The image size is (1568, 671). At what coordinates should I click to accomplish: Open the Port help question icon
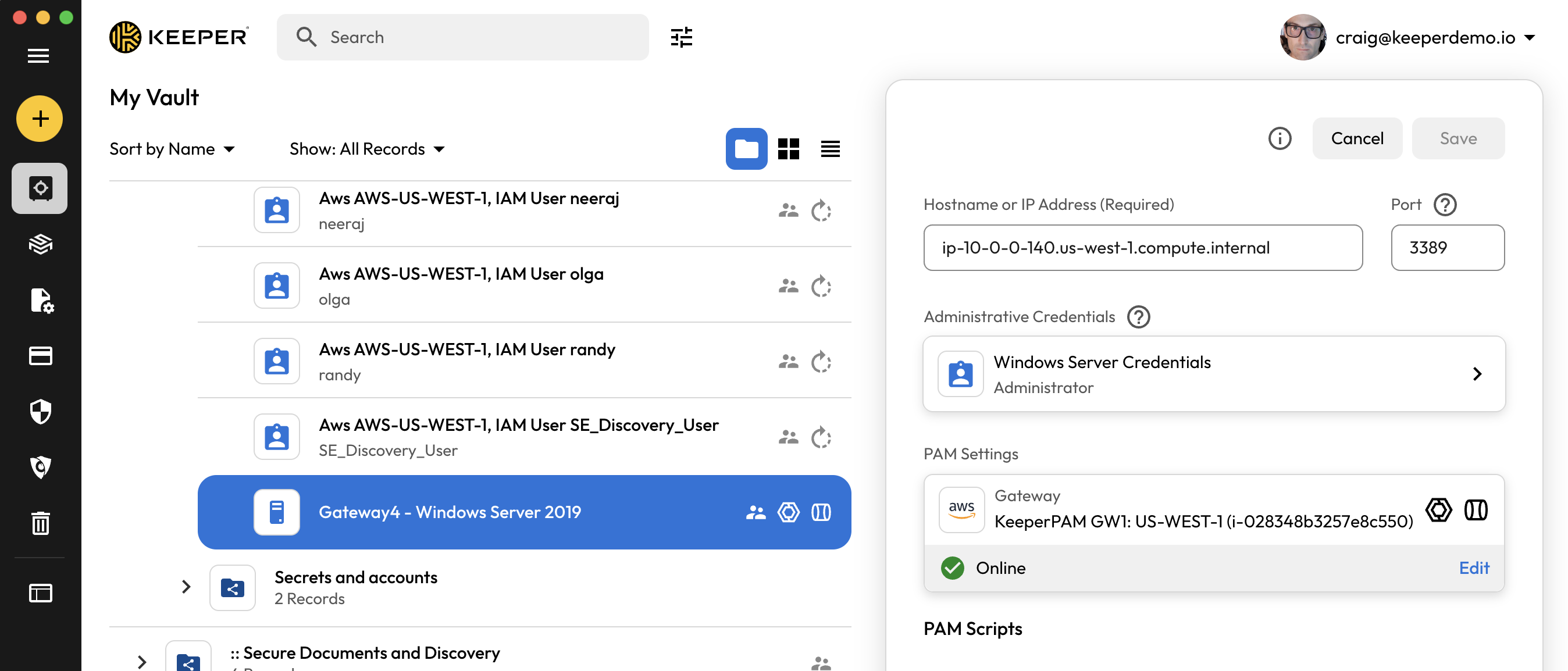1445,205
